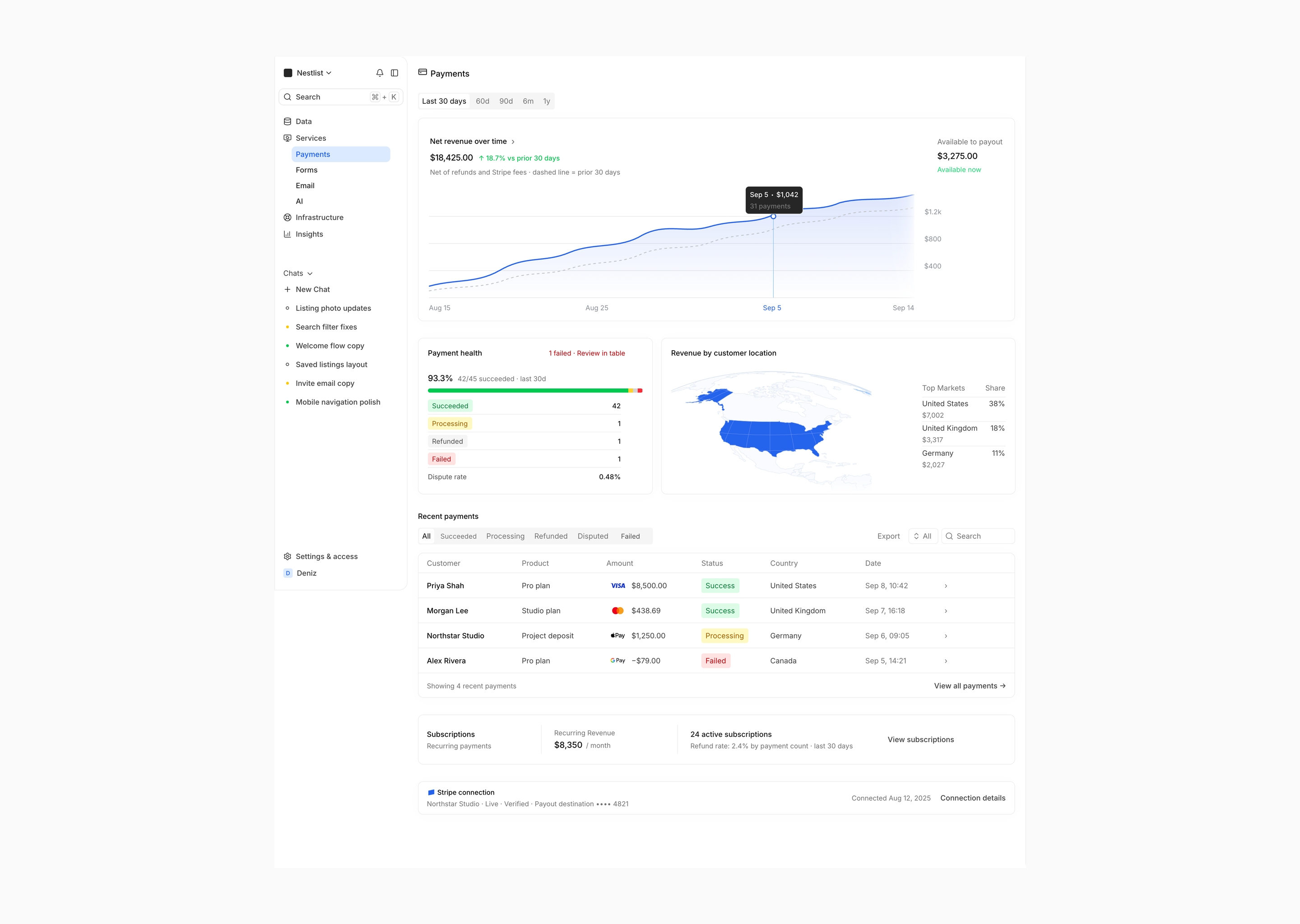This screenshot has width=1300, height=924.
Task: Click the payments table Search field
Action: click(978, 536)
